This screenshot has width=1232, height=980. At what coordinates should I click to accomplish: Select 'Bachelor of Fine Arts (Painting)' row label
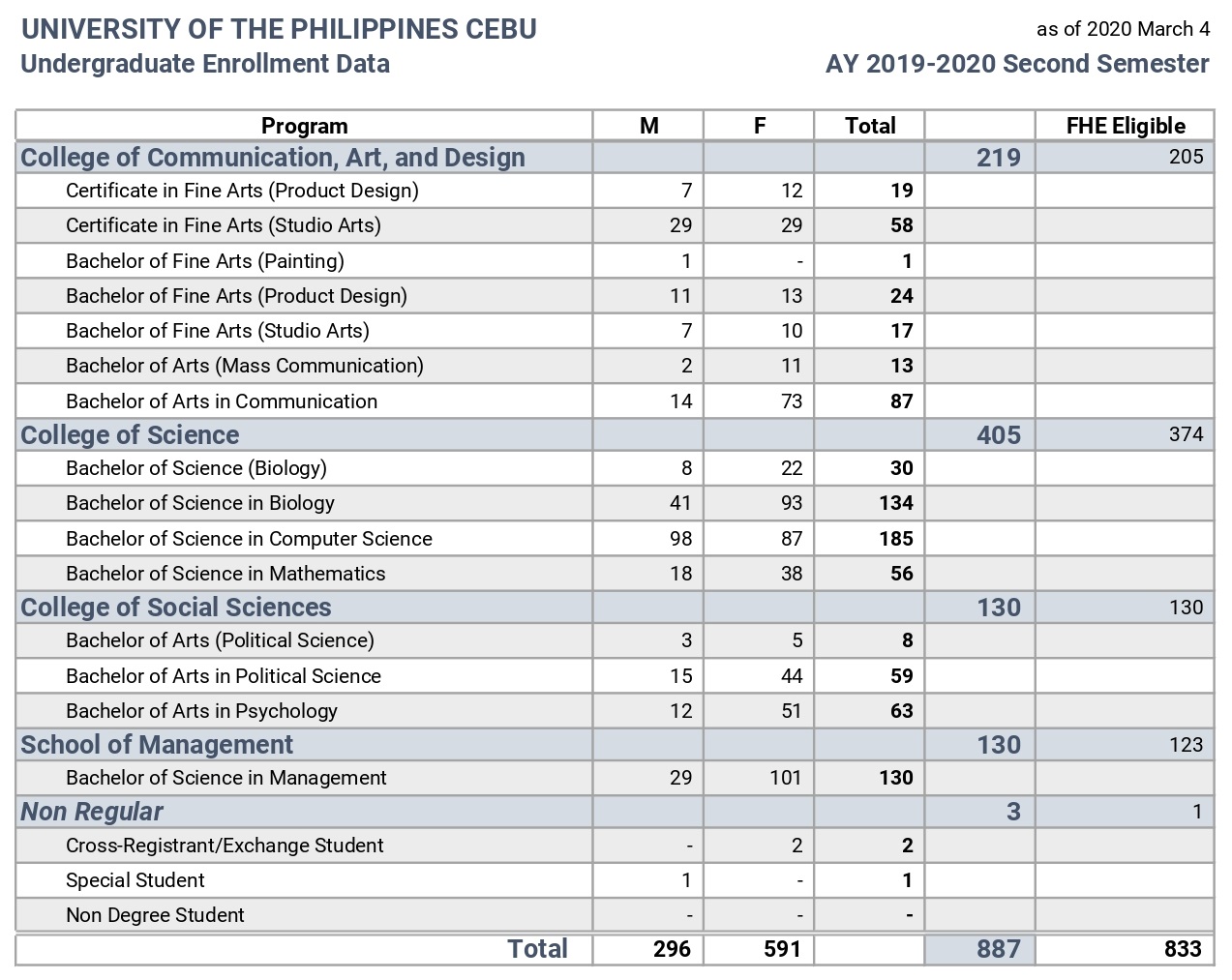click(x=205, y=261)
